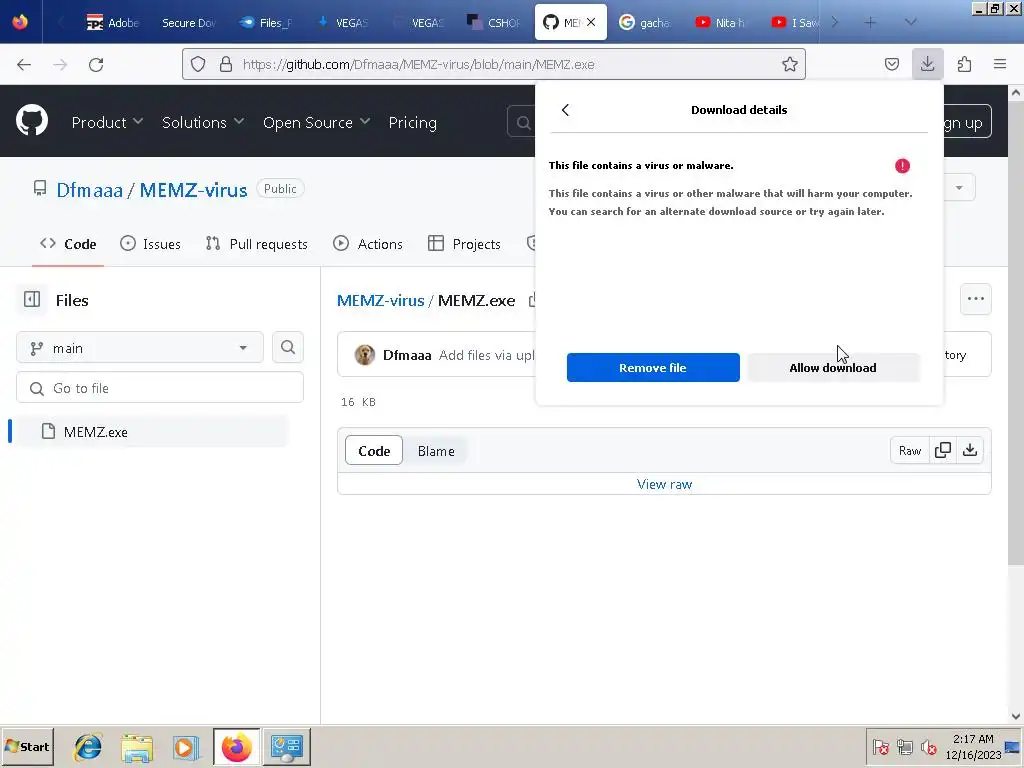The height and width of the screenshot is (768, 1024).
Task: Click Action Center flag tray icon
Action: pyautogui.click(x=880, y=746)
